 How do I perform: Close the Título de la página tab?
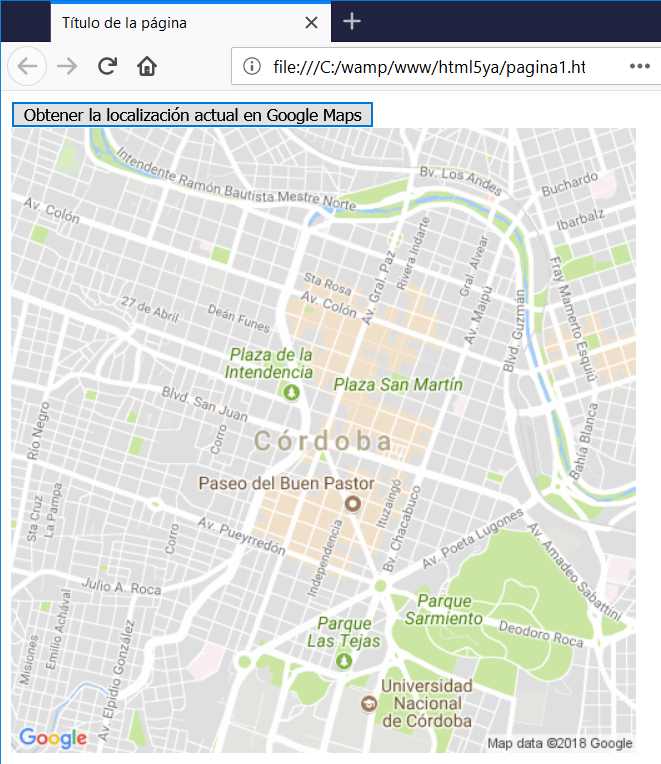pos(311,22)
